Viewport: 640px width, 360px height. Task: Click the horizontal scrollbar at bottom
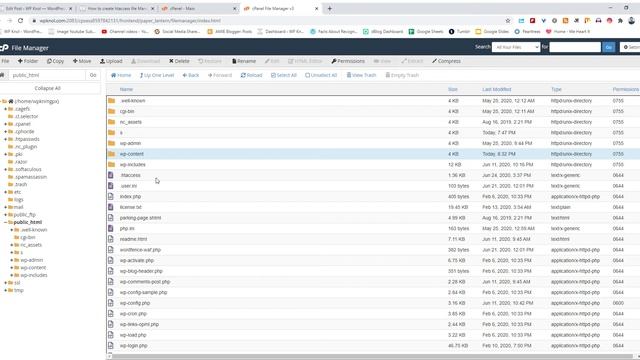pyautogui.click(x=373, y=357)
